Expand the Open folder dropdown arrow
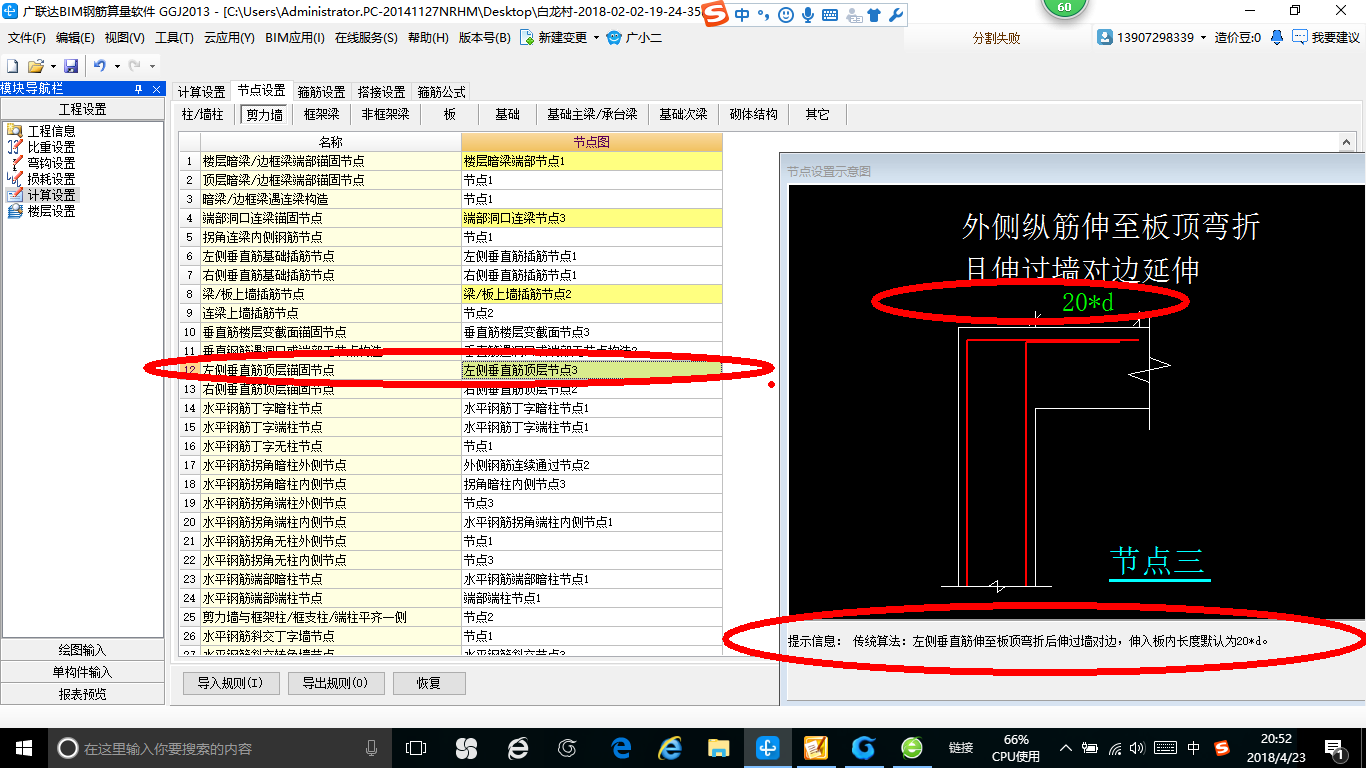Viewport: 1366px width, 768px height. click(x=53, y=66)
